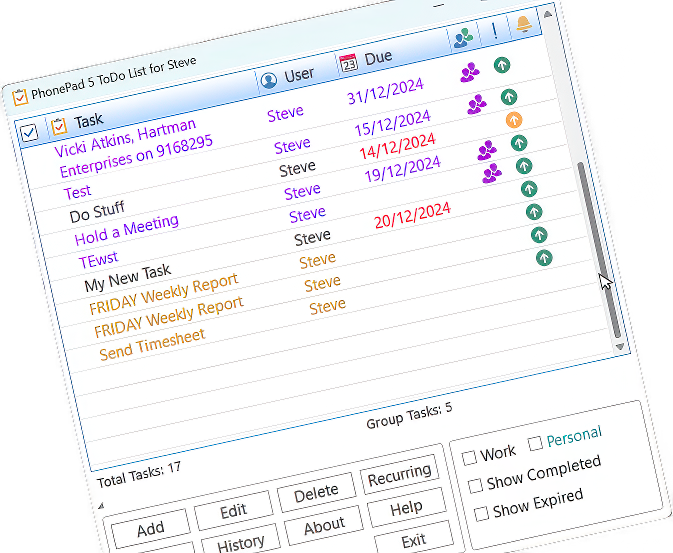Click the reminder bell column header
The height and width of the screenshot is (553, 673).
pos(524,24)
